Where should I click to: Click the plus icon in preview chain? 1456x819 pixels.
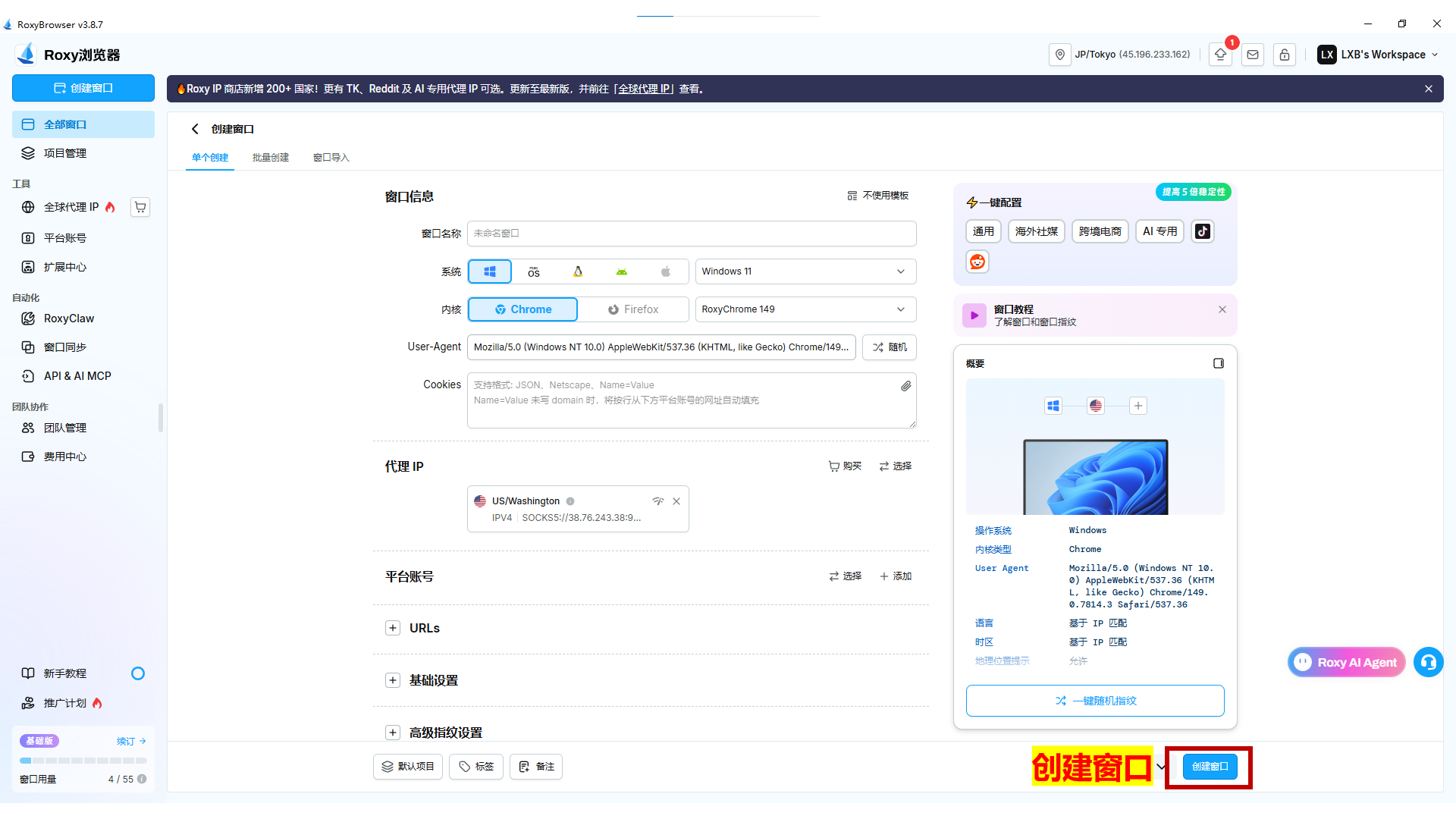1138,406
